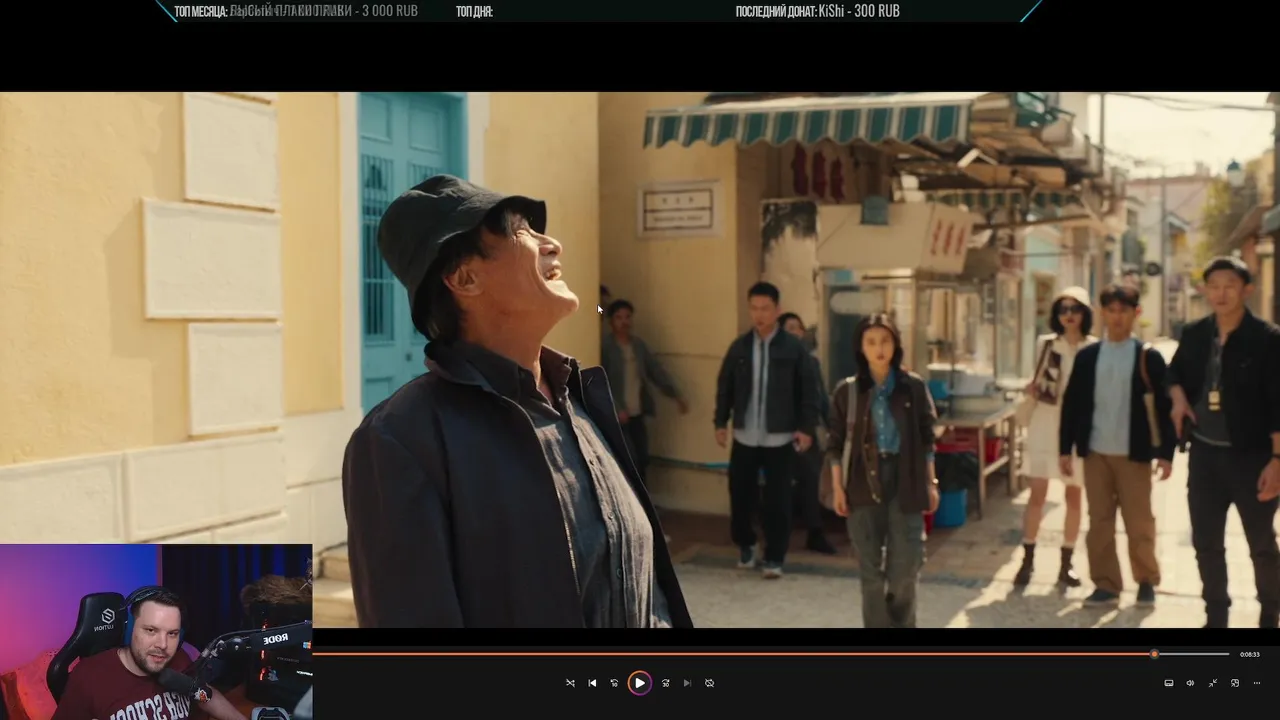The height and width of the screenshot is (720, 1280).
Task: Open more options ellipsis menu
Action: point(1257,683)
